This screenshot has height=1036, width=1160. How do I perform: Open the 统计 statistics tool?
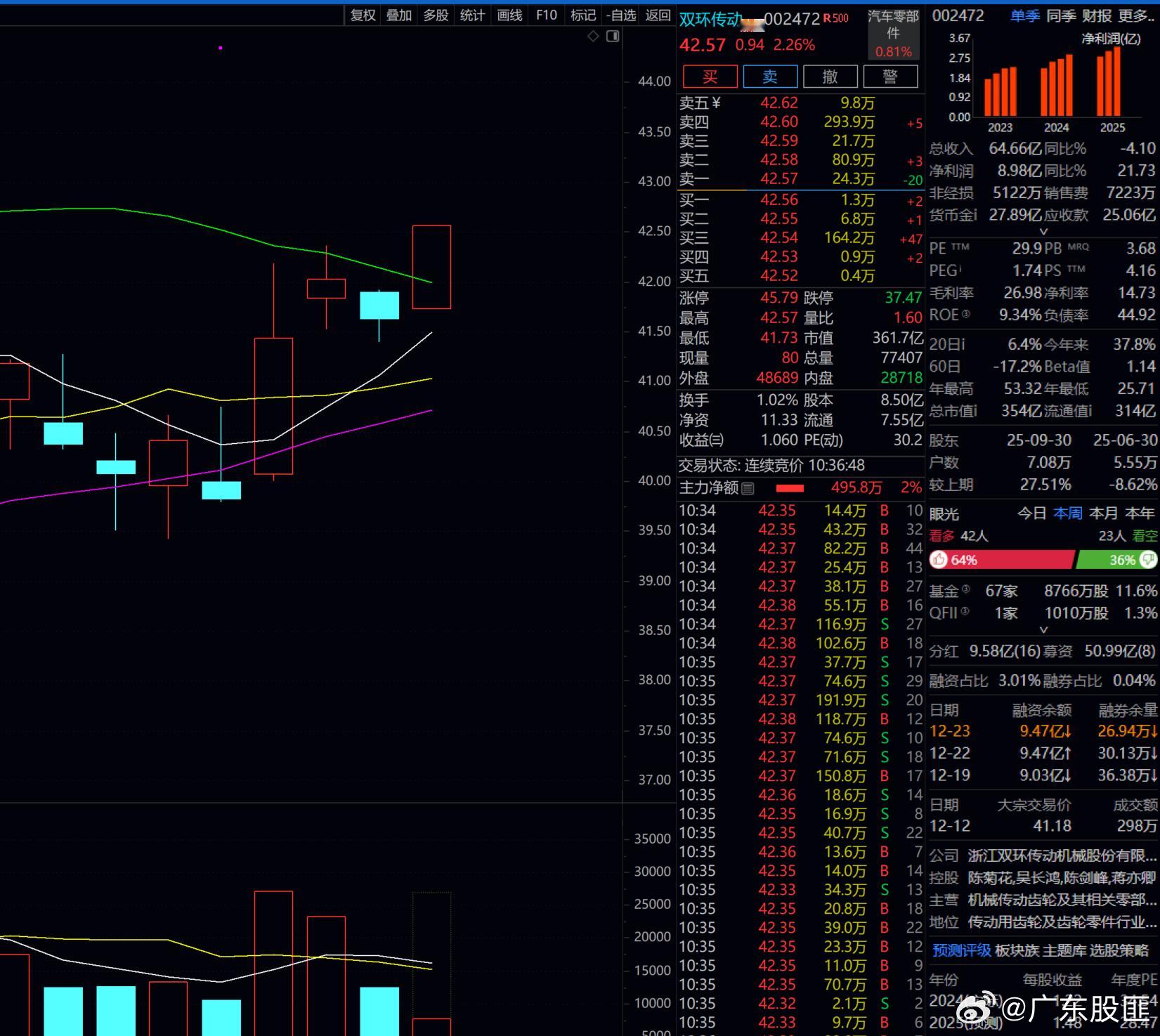(x=472, y=15)
